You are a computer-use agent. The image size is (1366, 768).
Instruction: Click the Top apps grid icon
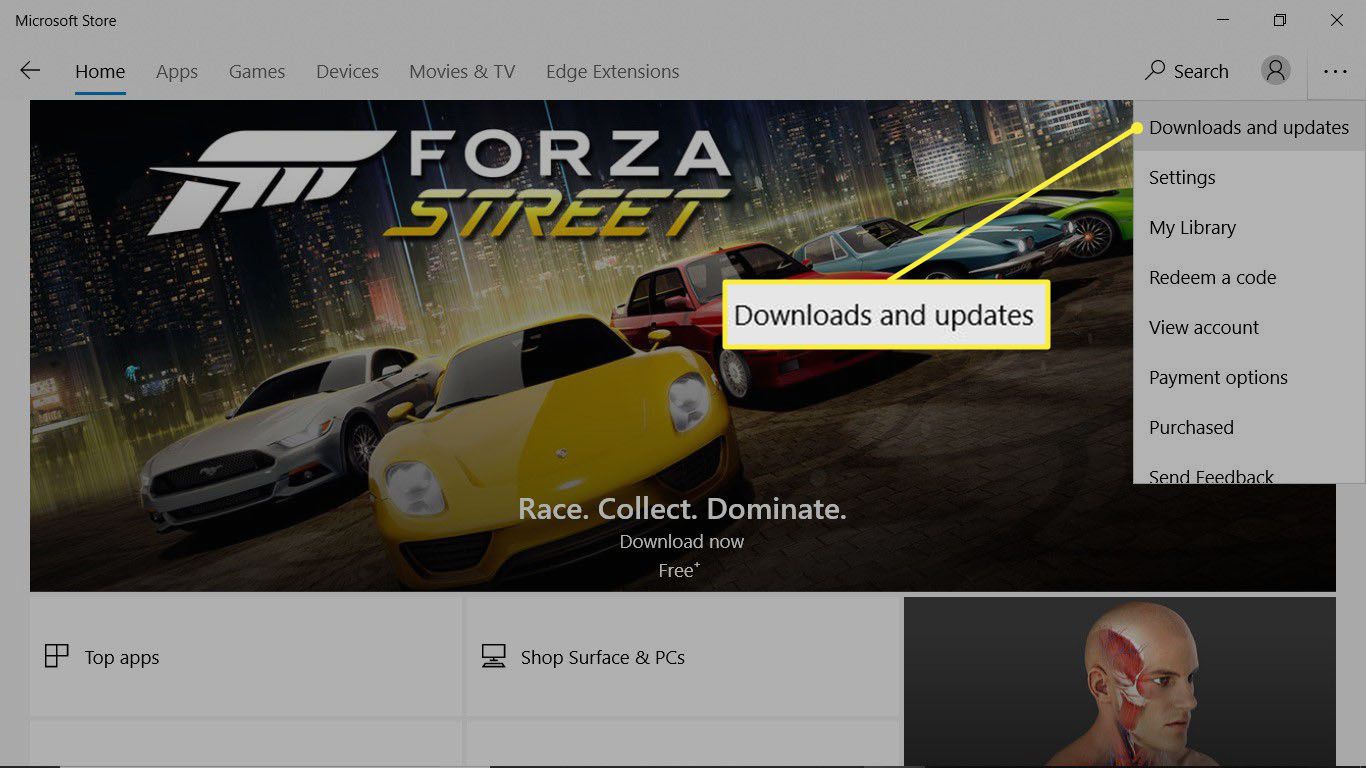(x=57, y=656)
